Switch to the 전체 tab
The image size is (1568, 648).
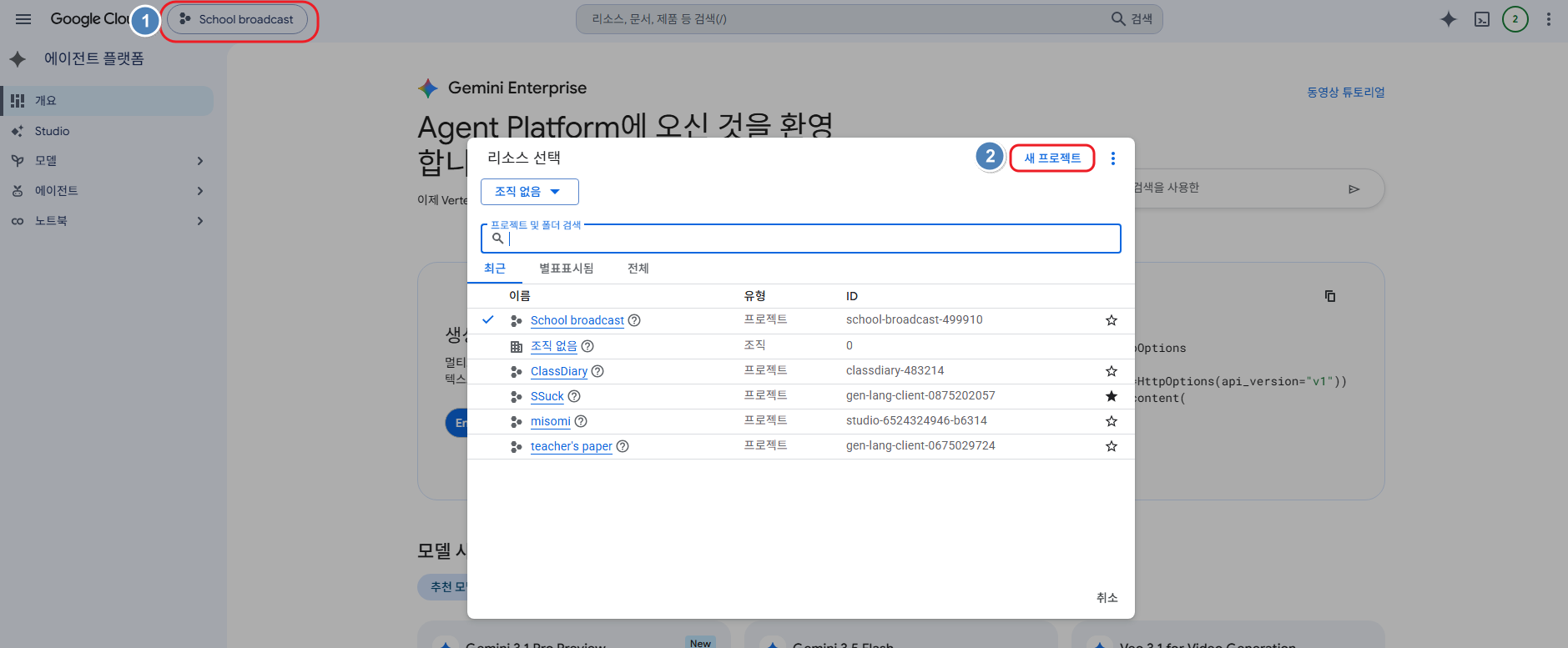click(638, 268)
